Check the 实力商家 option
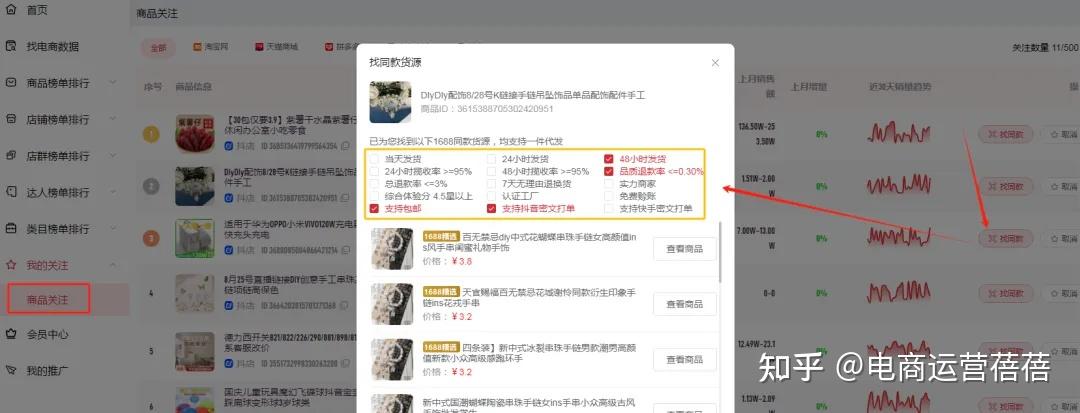This screenshot has width=1080, height=413. click(609, 184)
